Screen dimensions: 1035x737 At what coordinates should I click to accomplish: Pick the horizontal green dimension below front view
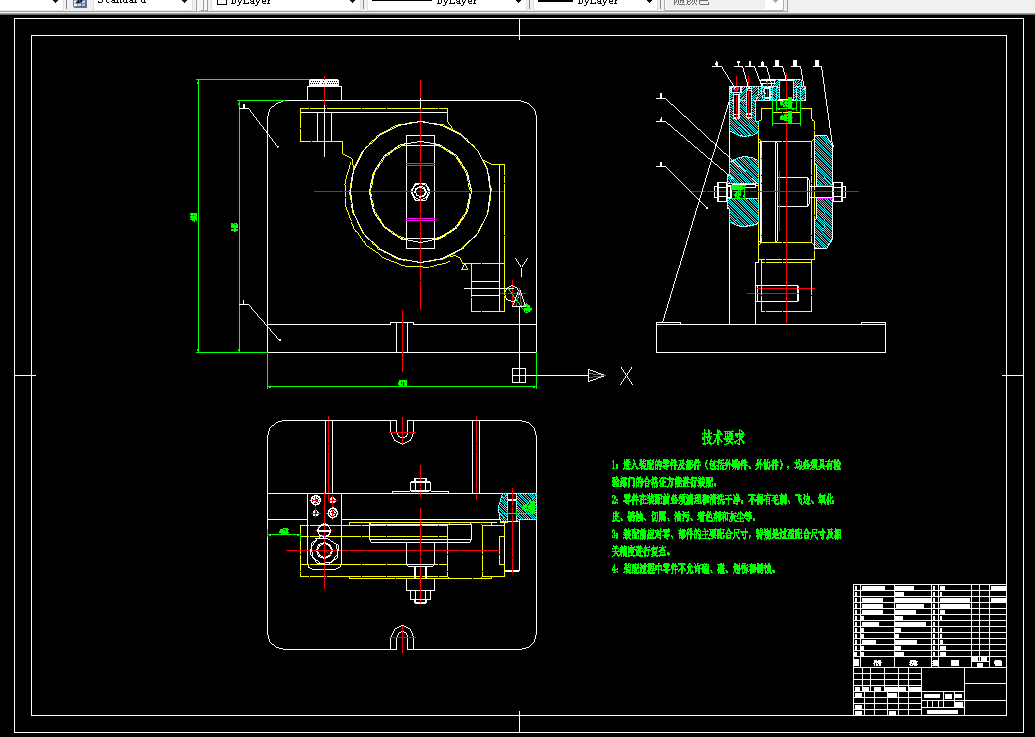pos(402,383)
